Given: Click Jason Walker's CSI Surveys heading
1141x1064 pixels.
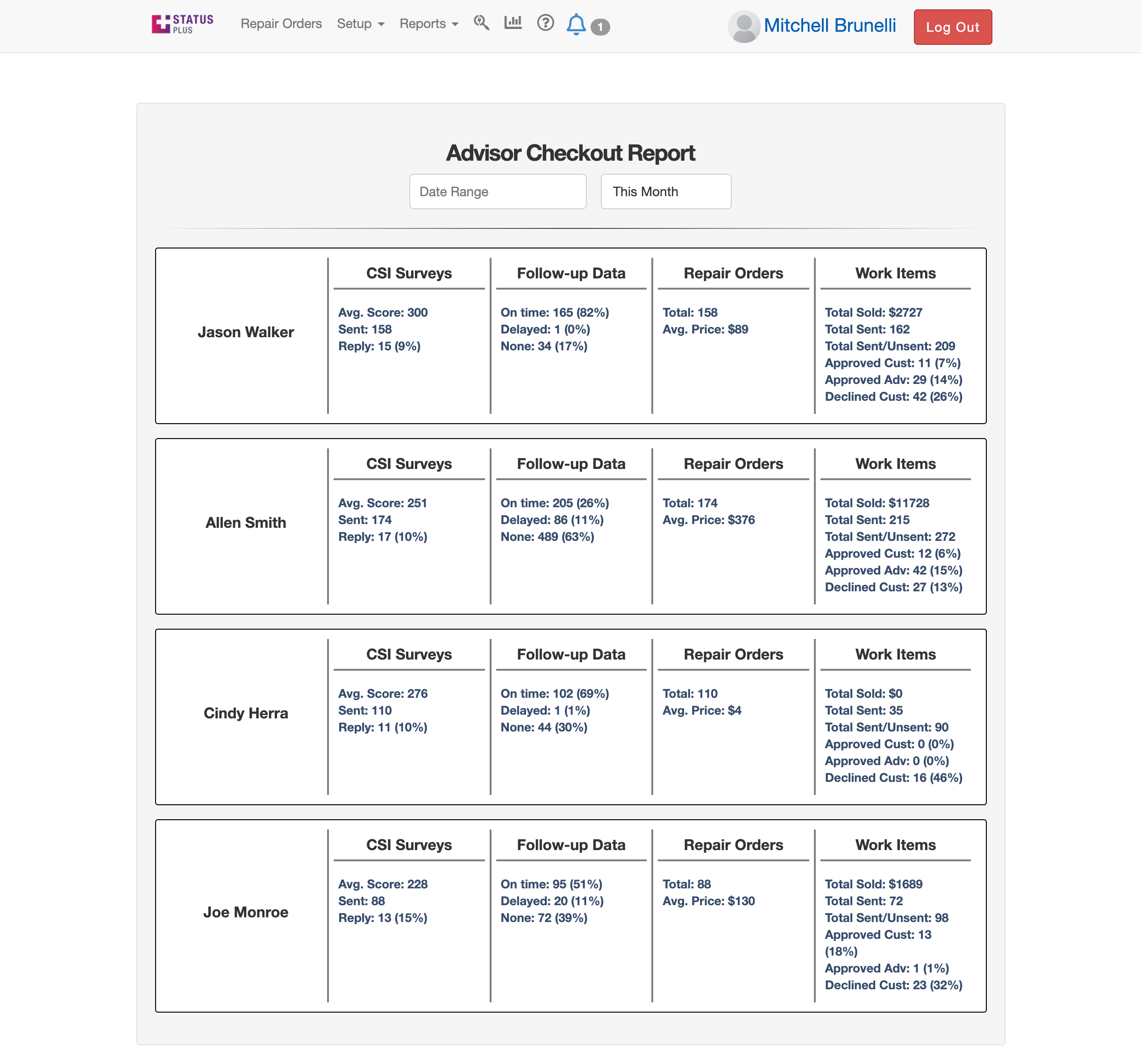Looking at the screenshot, I should [409, 273].
